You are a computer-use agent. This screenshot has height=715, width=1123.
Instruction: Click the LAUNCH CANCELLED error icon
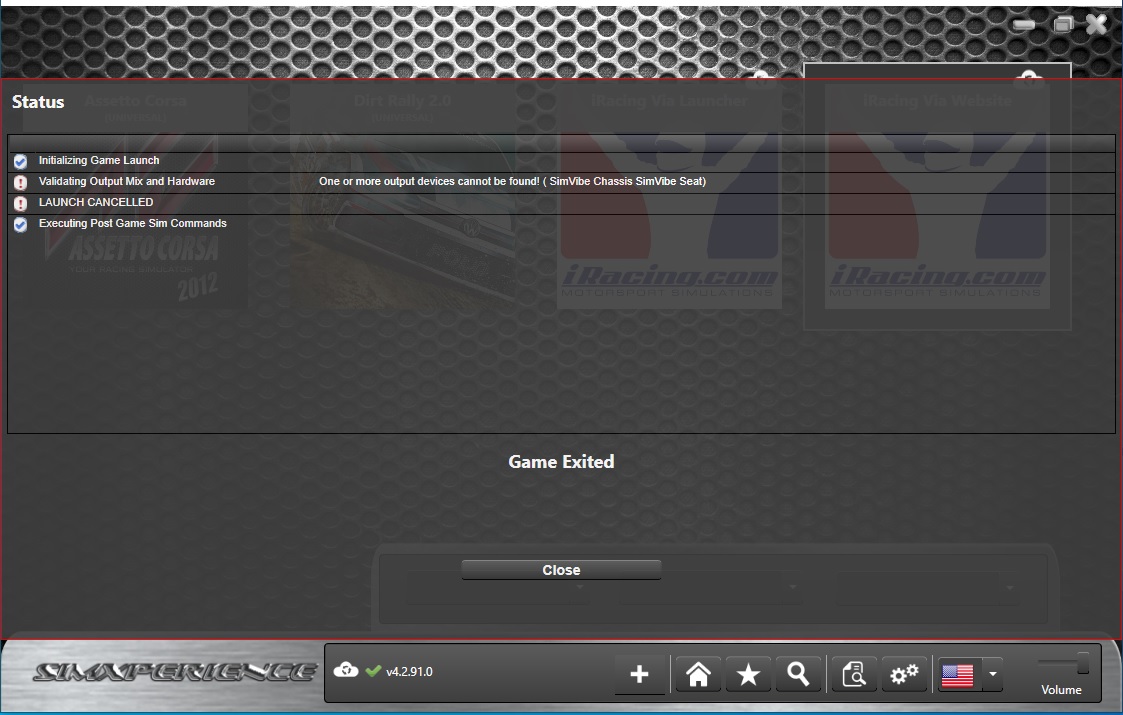click(21, 203)
